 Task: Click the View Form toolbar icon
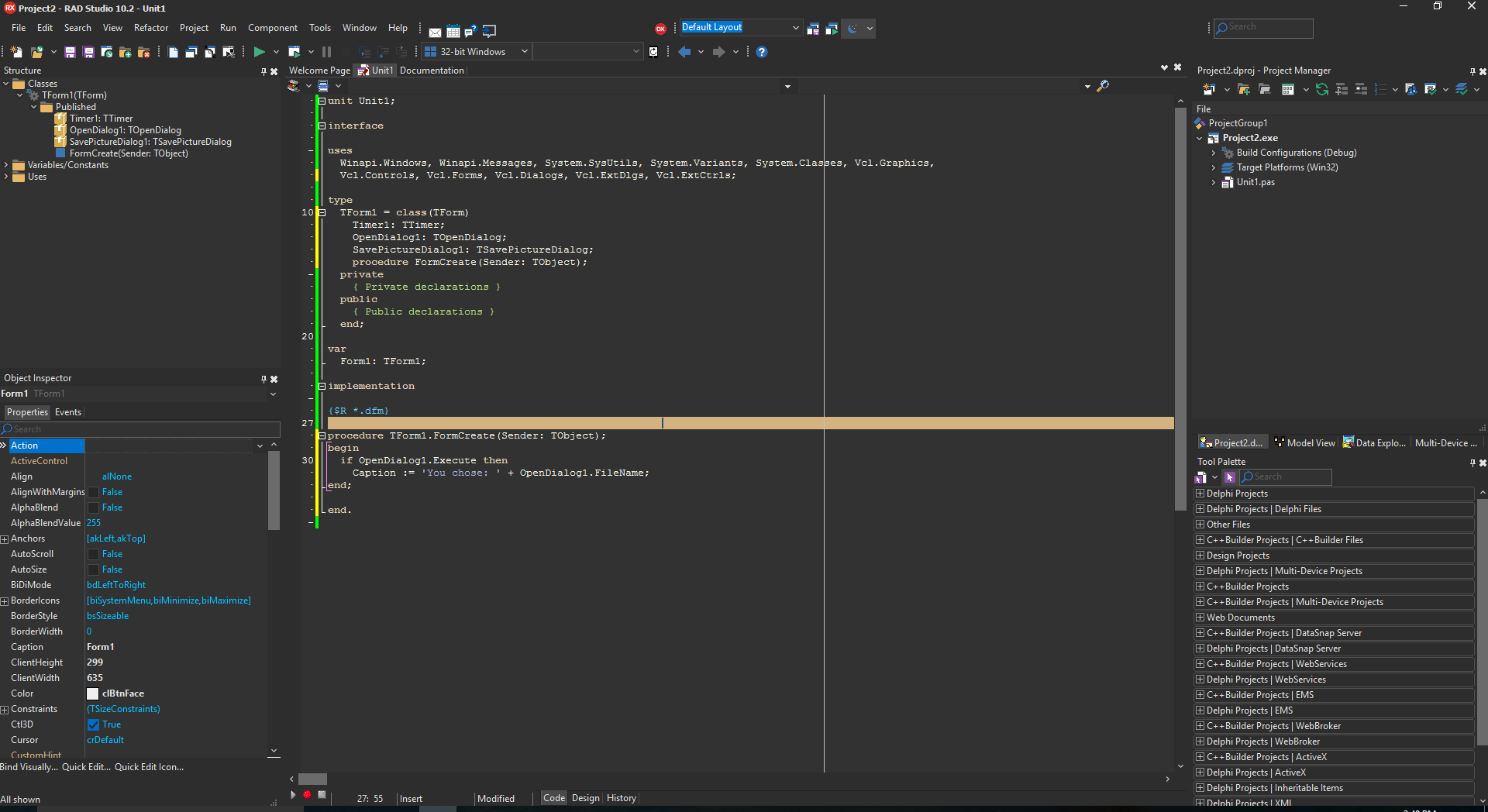click(x=191, y=52)
